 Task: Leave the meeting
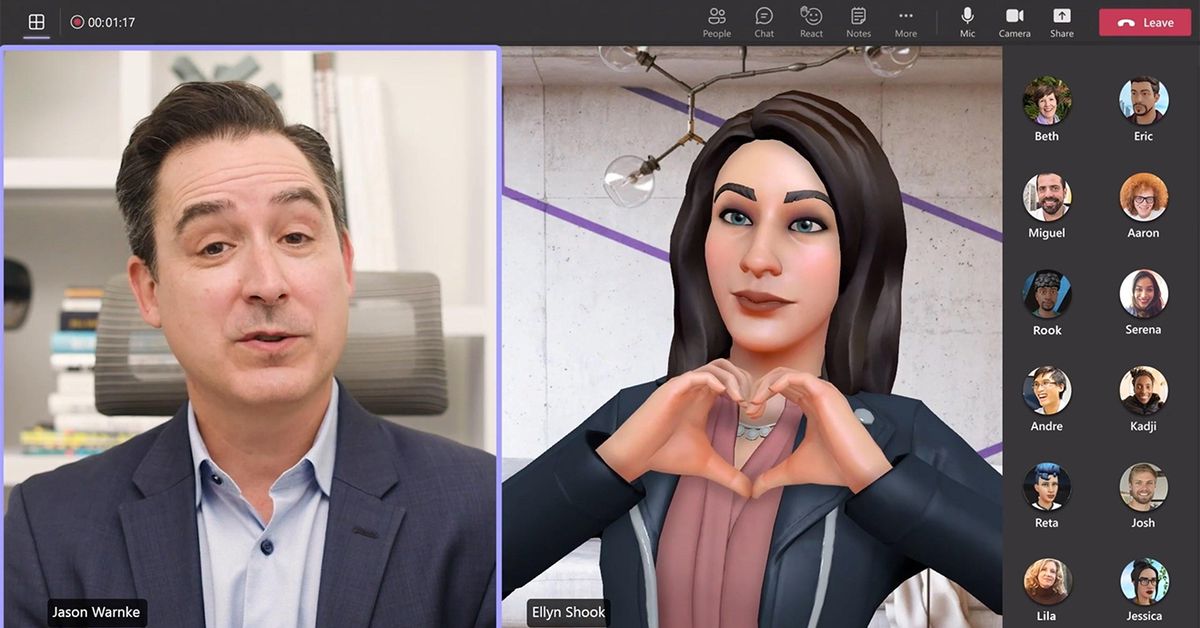click(1145, 22)
